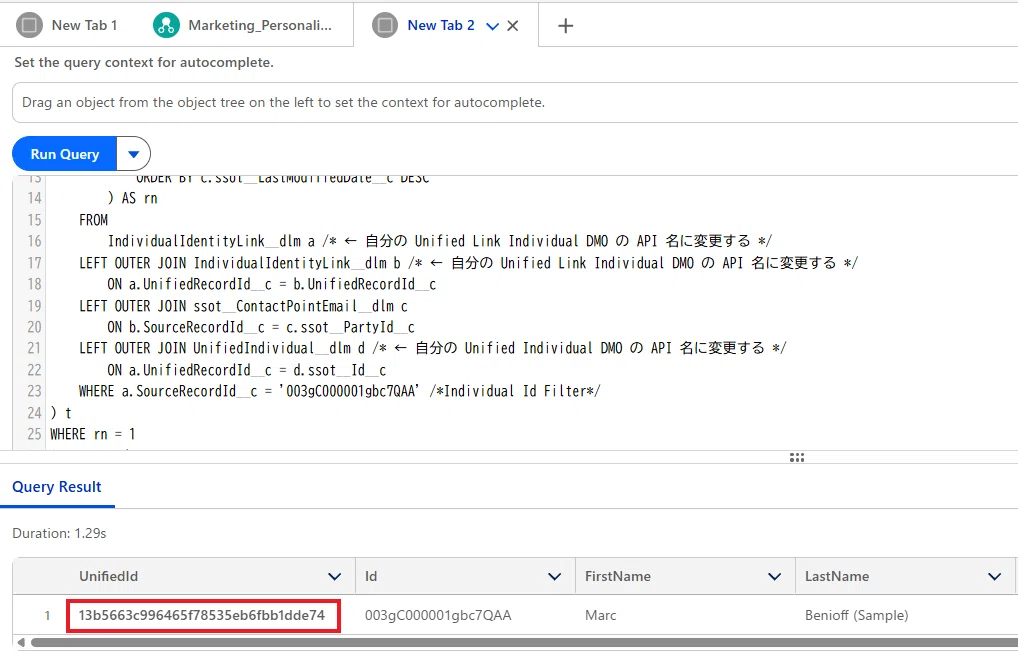Click the New Tab 1 square icon

point(29,25)
